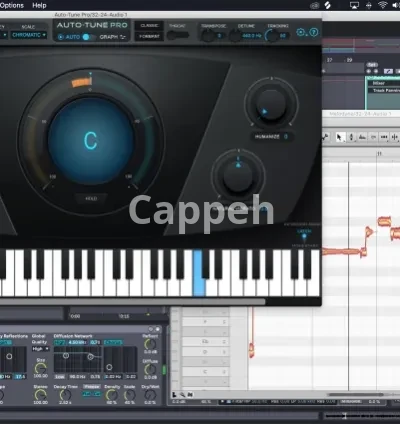Adjust reverb Size knob
Viewport: 400px width, 424px height.
(x=41, y=368)
